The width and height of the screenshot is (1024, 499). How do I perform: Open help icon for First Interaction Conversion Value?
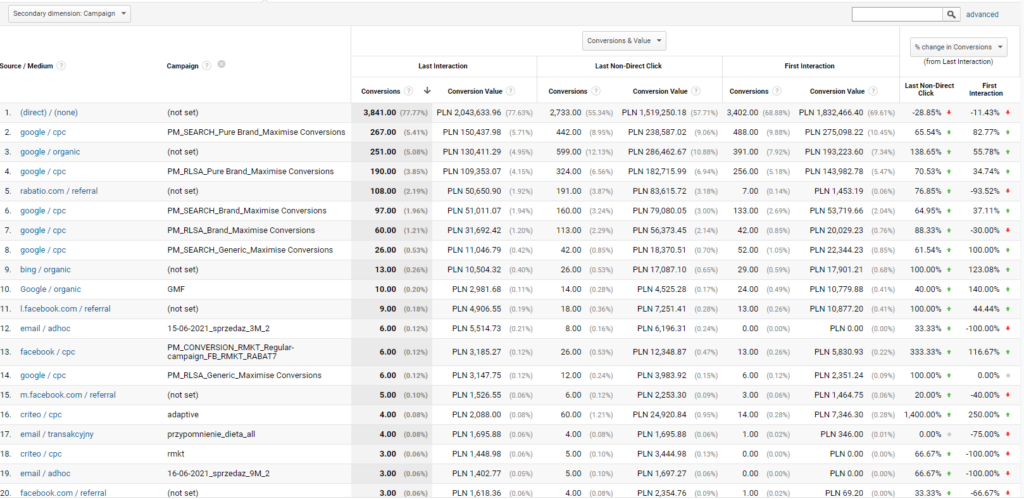(874, 91)
